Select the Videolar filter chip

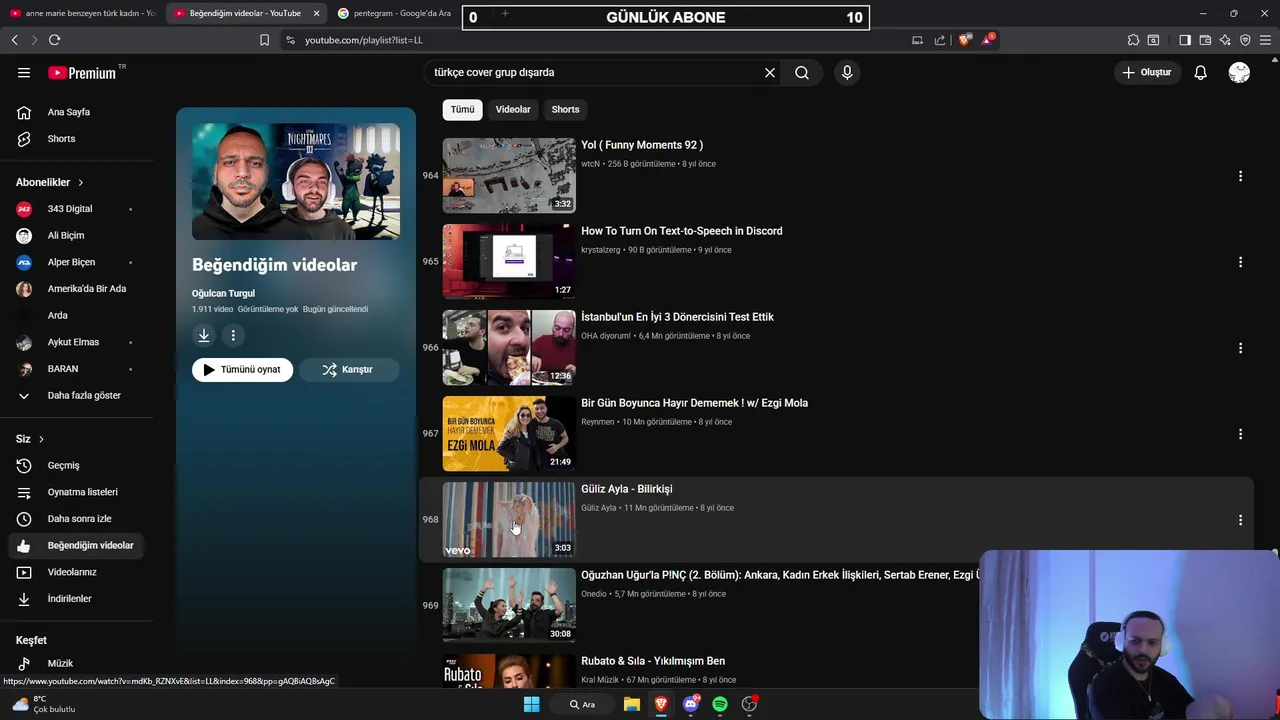click(x=513, y=110)
